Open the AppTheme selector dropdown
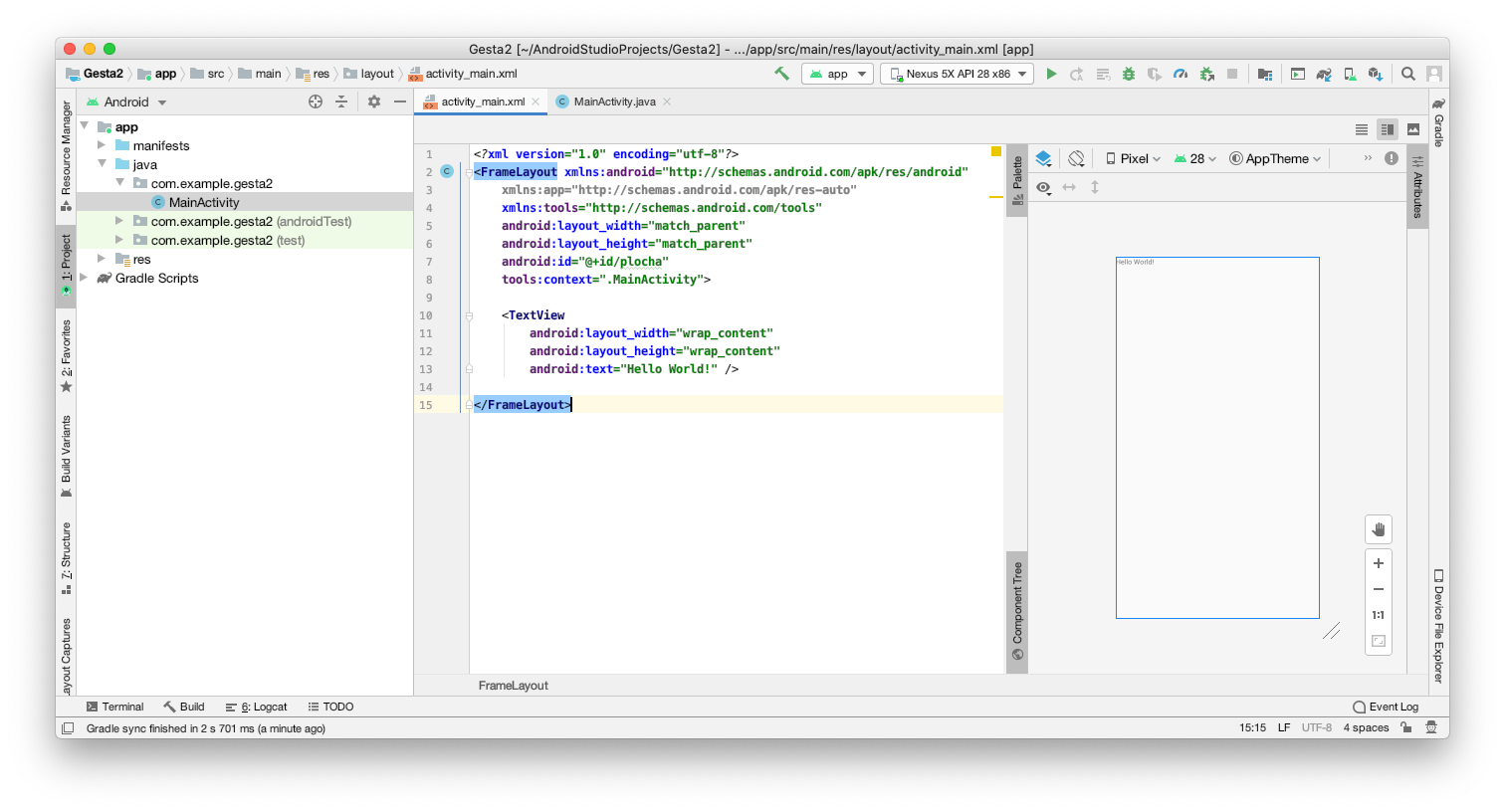 1275,159
